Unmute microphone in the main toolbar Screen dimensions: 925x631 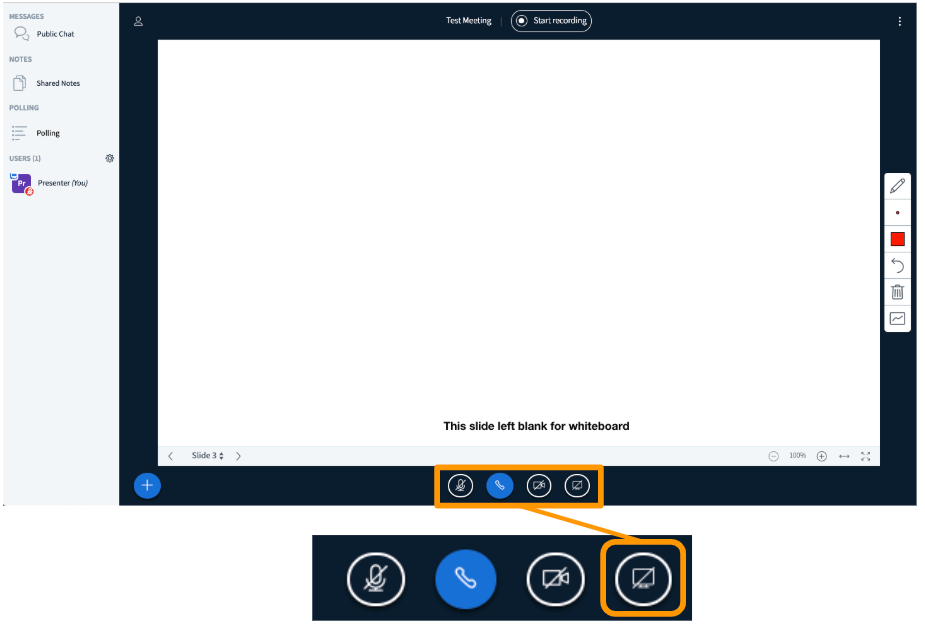click(460, 486)
